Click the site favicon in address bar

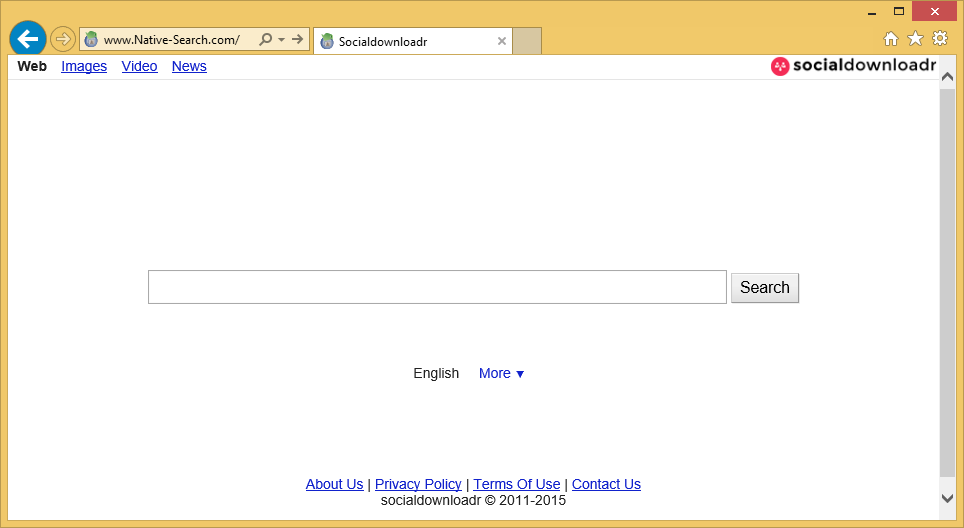pos(91,39)
